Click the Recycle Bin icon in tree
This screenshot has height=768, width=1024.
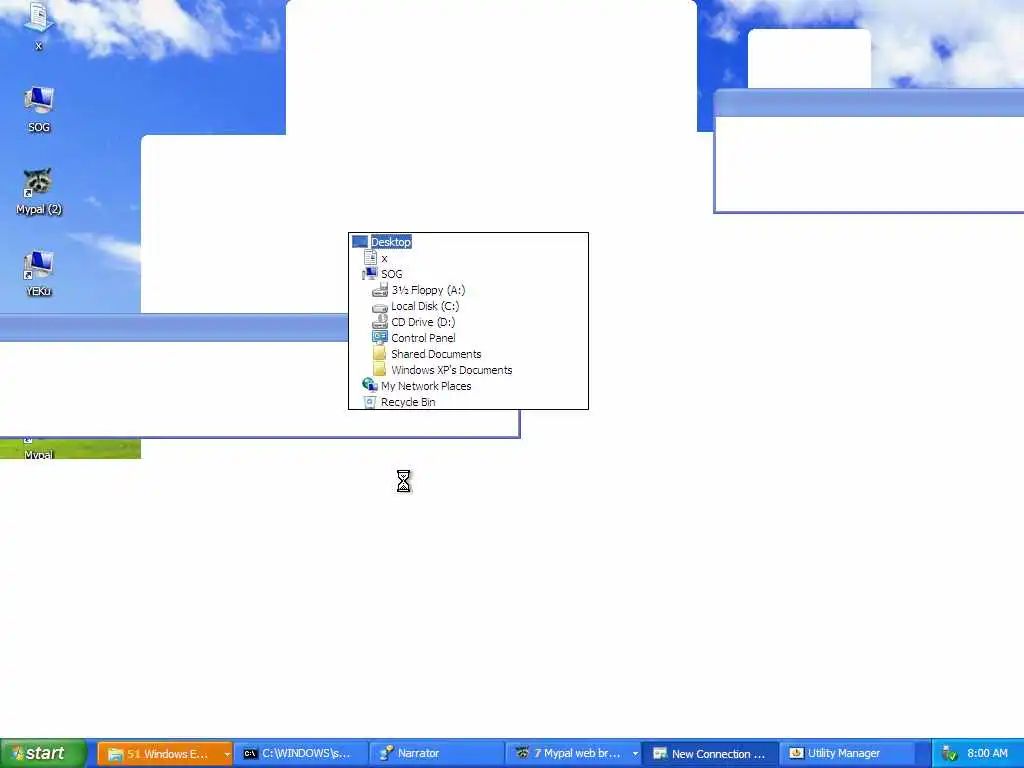(370, 402)
